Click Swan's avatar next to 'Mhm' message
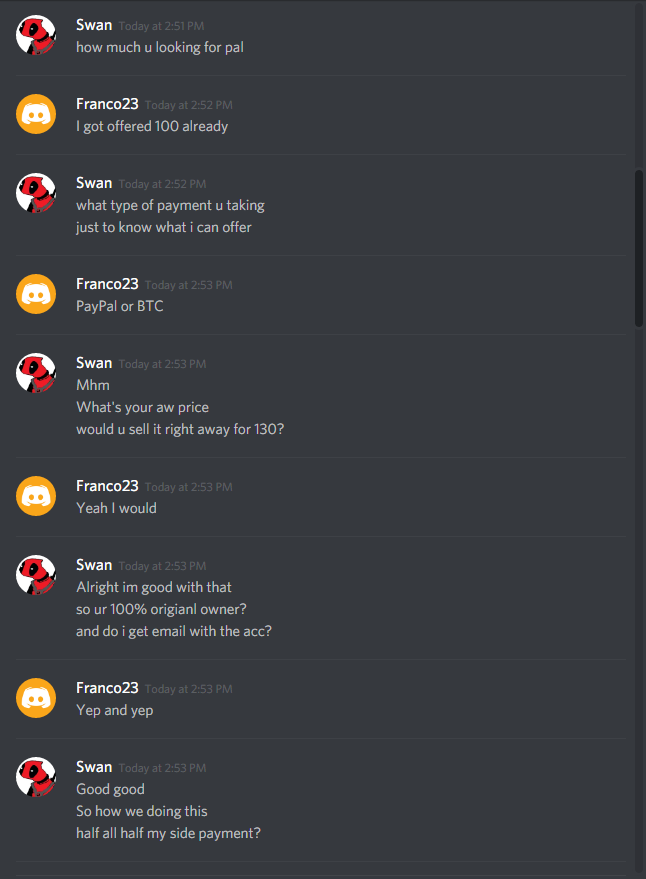Viewport: 646px width, 879px height. pos(36,373)
